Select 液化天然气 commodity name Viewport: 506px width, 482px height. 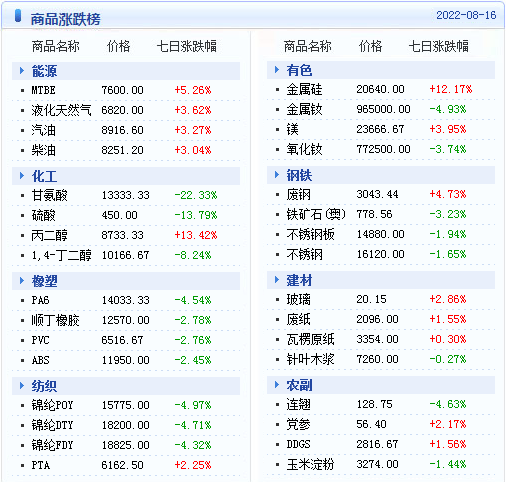point(61,110)
